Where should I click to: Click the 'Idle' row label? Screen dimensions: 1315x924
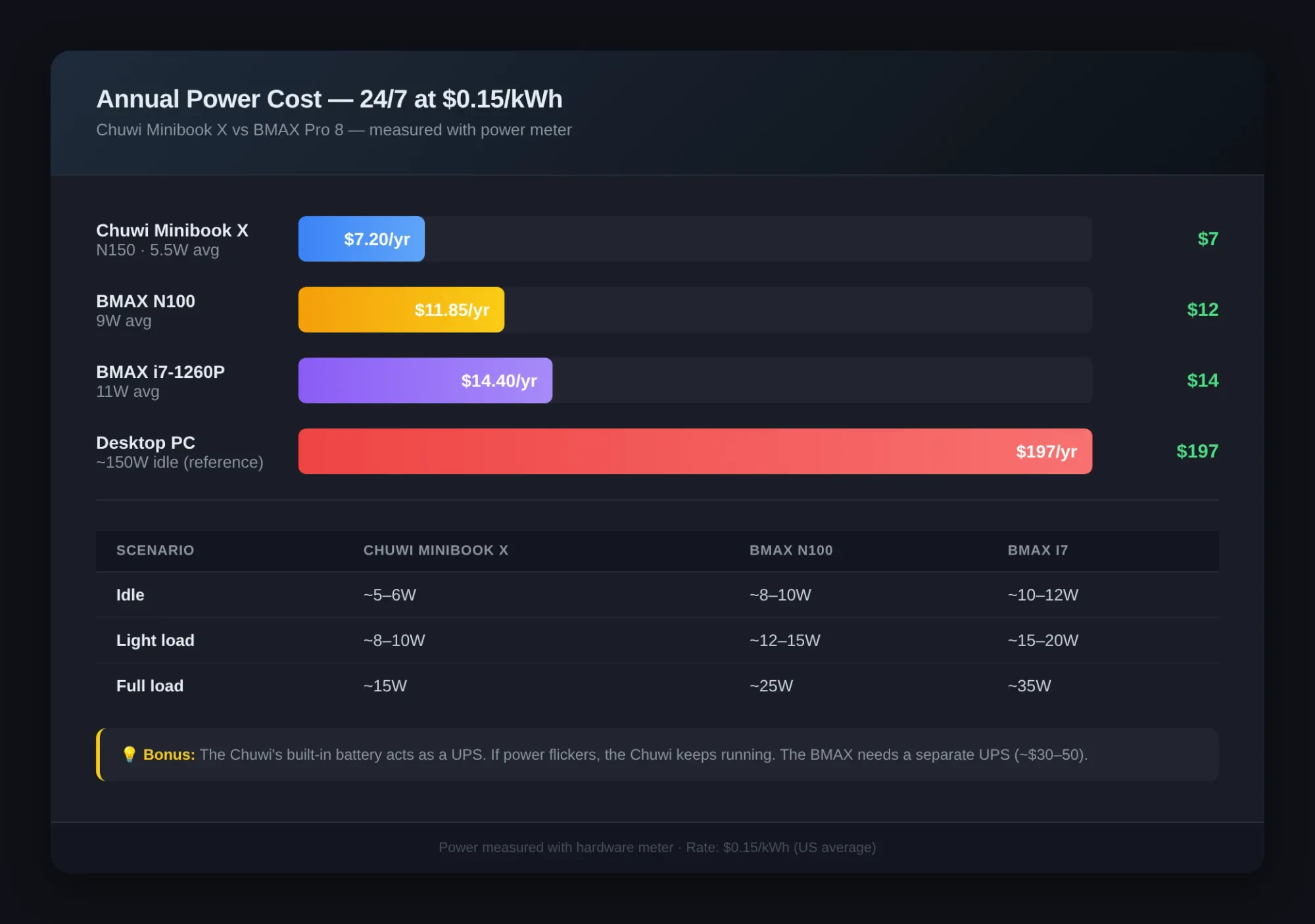pyautogui.click(x=130, y=595)
